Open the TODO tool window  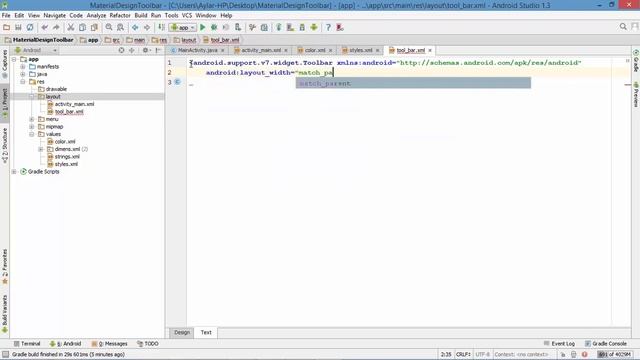148,344
